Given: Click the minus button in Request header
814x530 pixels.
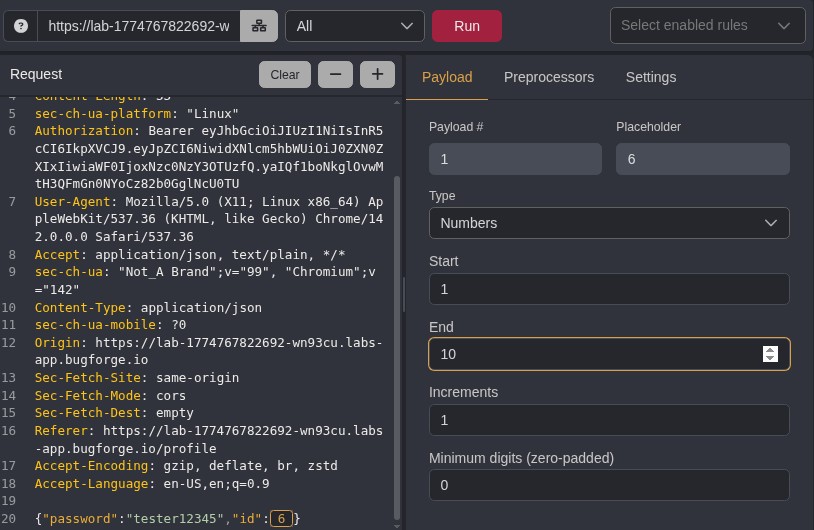Looking at the screenshot, I should [x=335, y=74].
